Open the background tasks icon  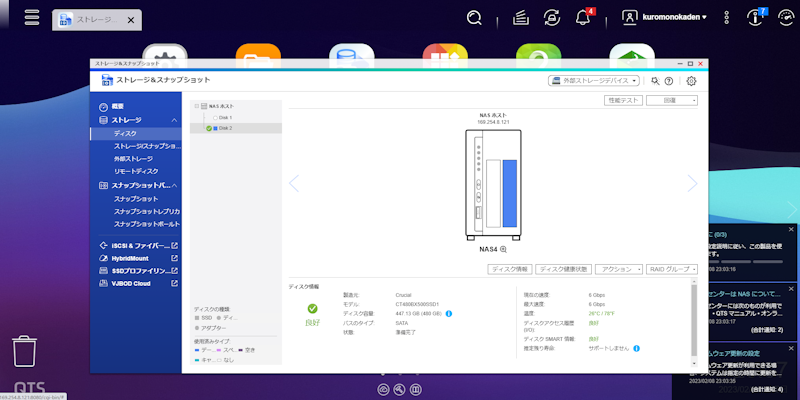[x=520, y=18]
